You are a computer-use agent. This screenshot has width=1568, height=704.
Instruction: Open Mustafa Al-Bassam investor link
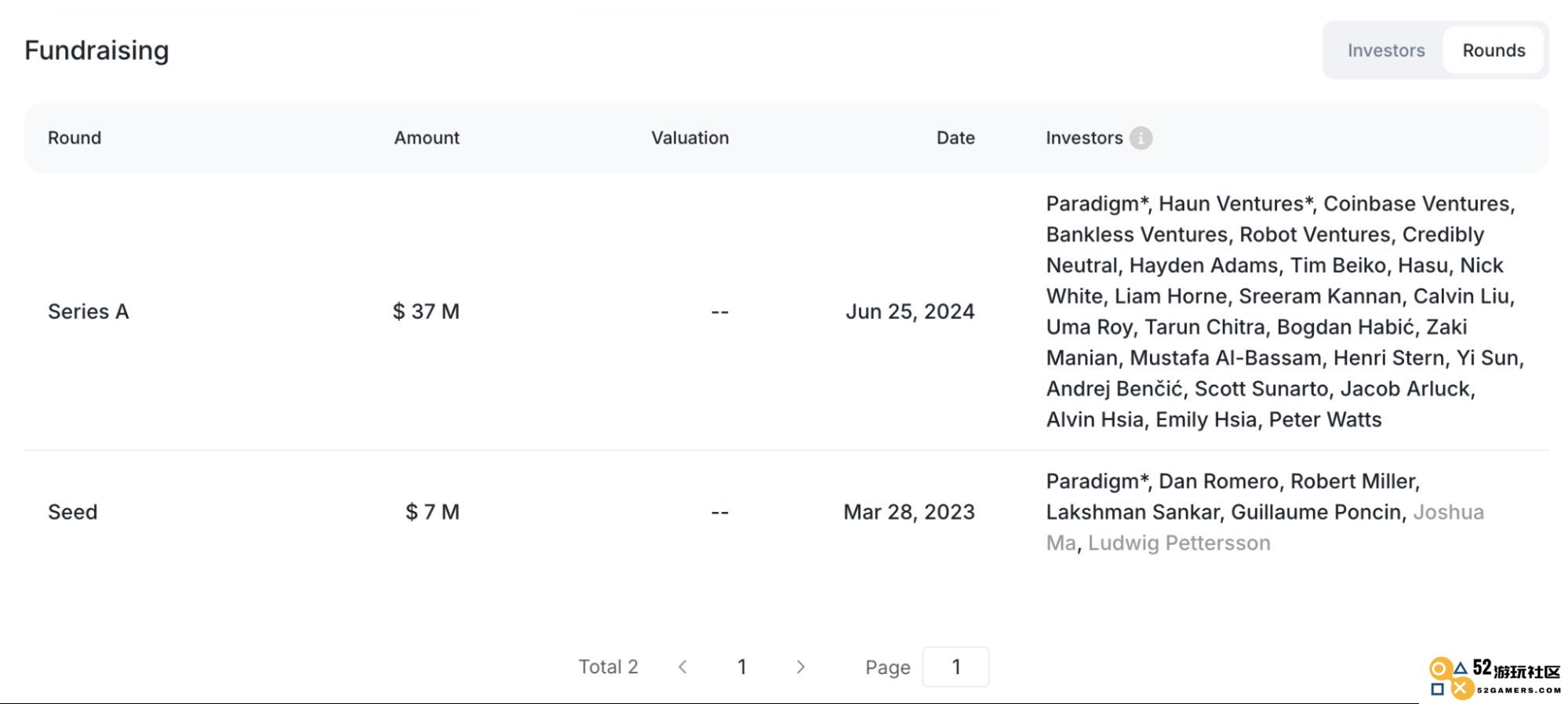point(1225,358)
